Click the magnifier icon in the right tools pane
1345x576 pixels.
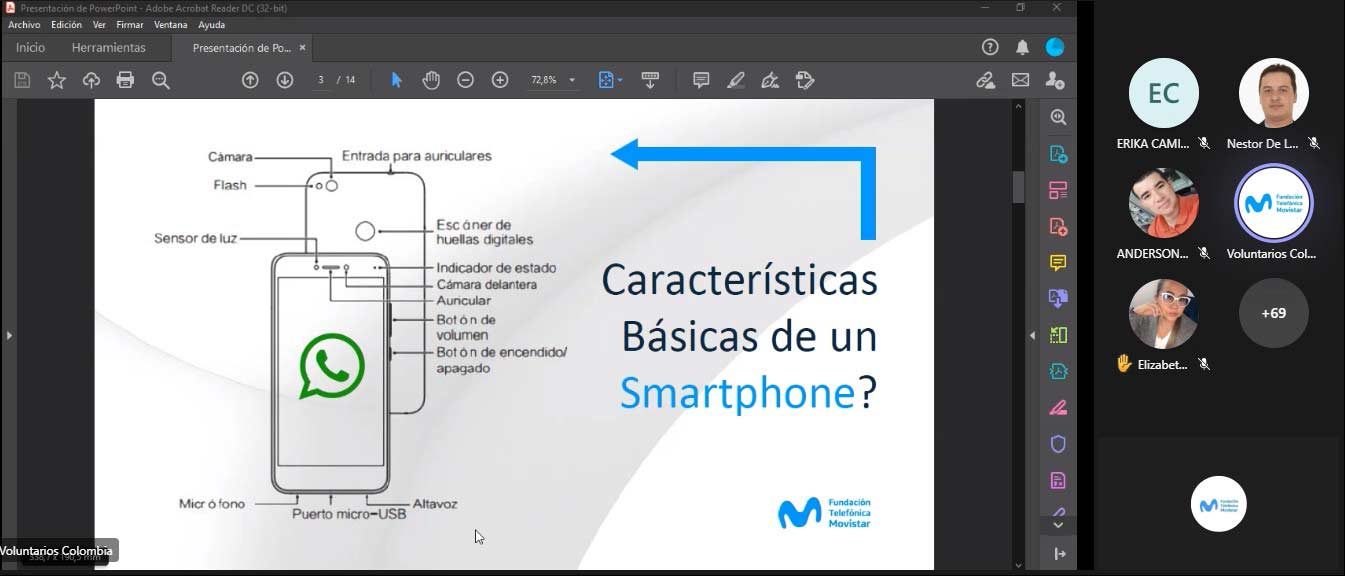1058,117
